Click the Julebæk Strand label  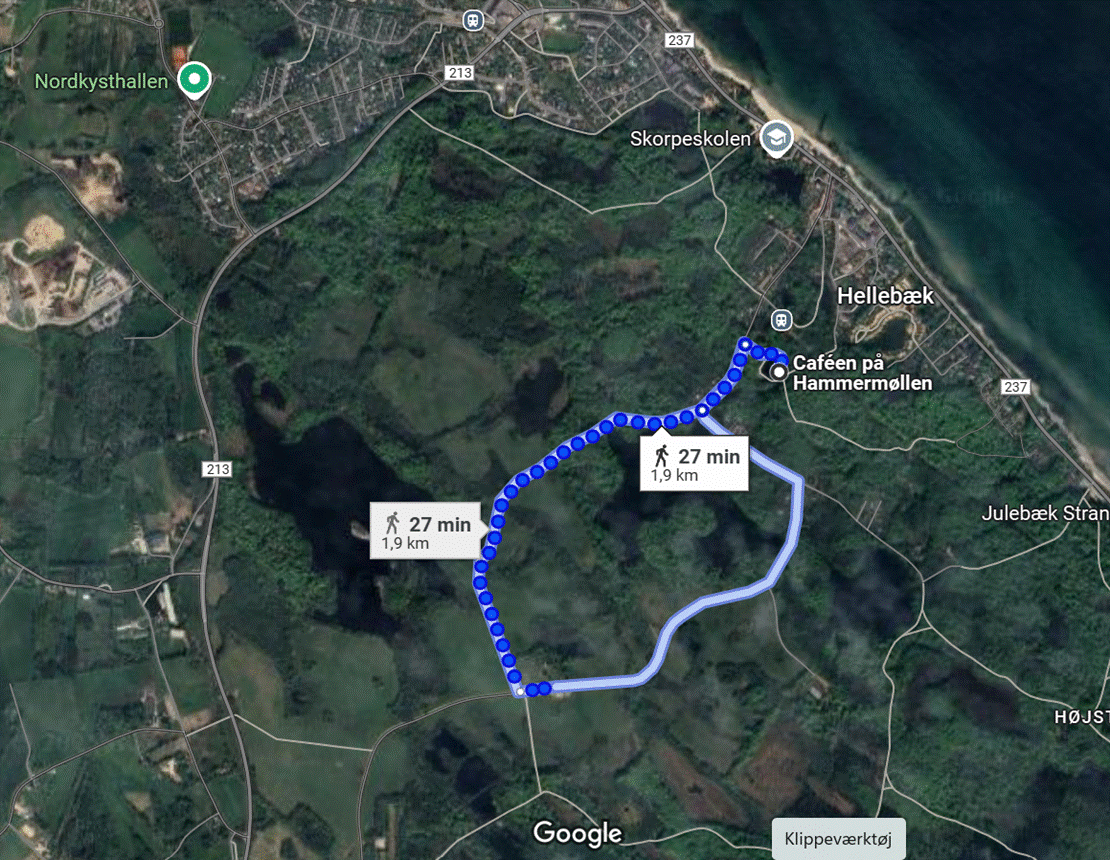[x=1045, y=513]
